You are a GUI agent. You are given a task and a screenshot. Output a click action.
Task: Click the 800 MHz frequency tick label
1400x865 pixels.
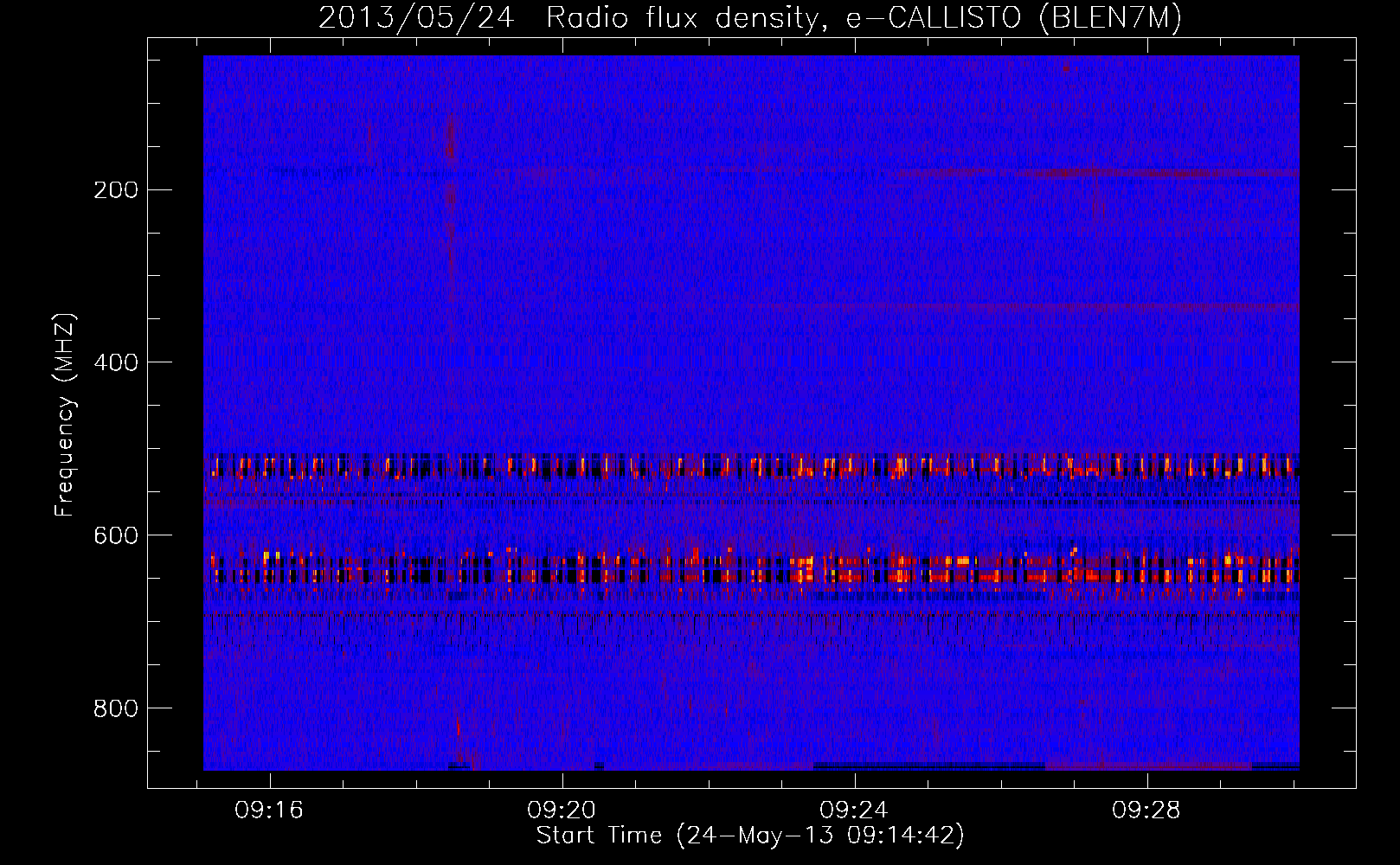coord(116,708)
